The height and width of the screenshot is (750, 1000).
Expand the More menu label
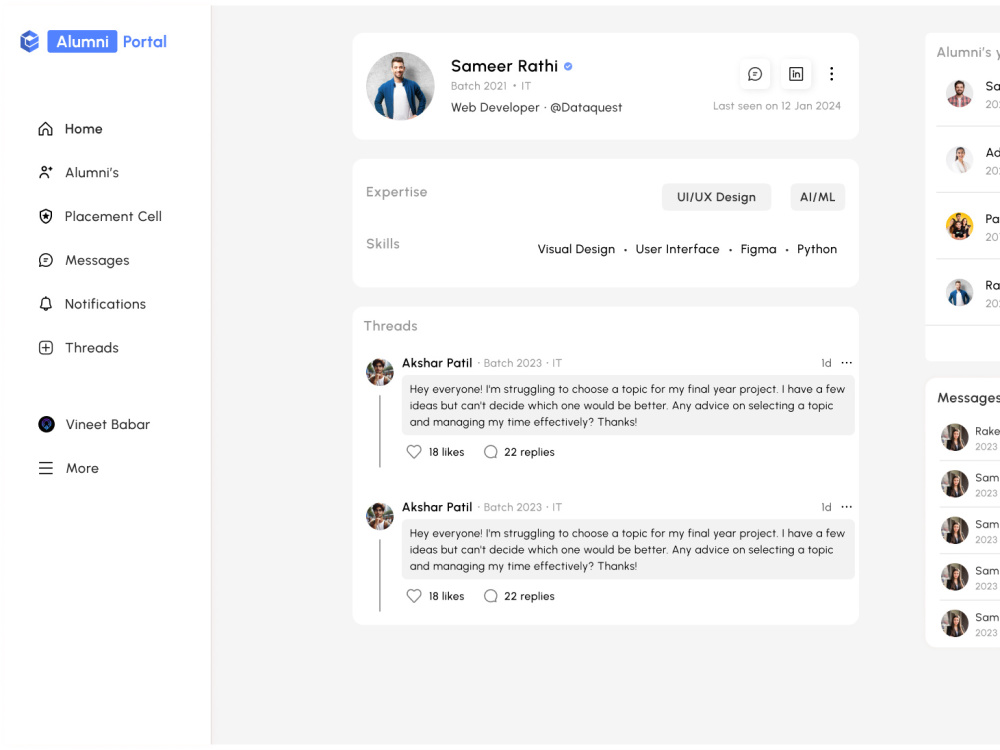pyautogui.click(x=82, y=468)
